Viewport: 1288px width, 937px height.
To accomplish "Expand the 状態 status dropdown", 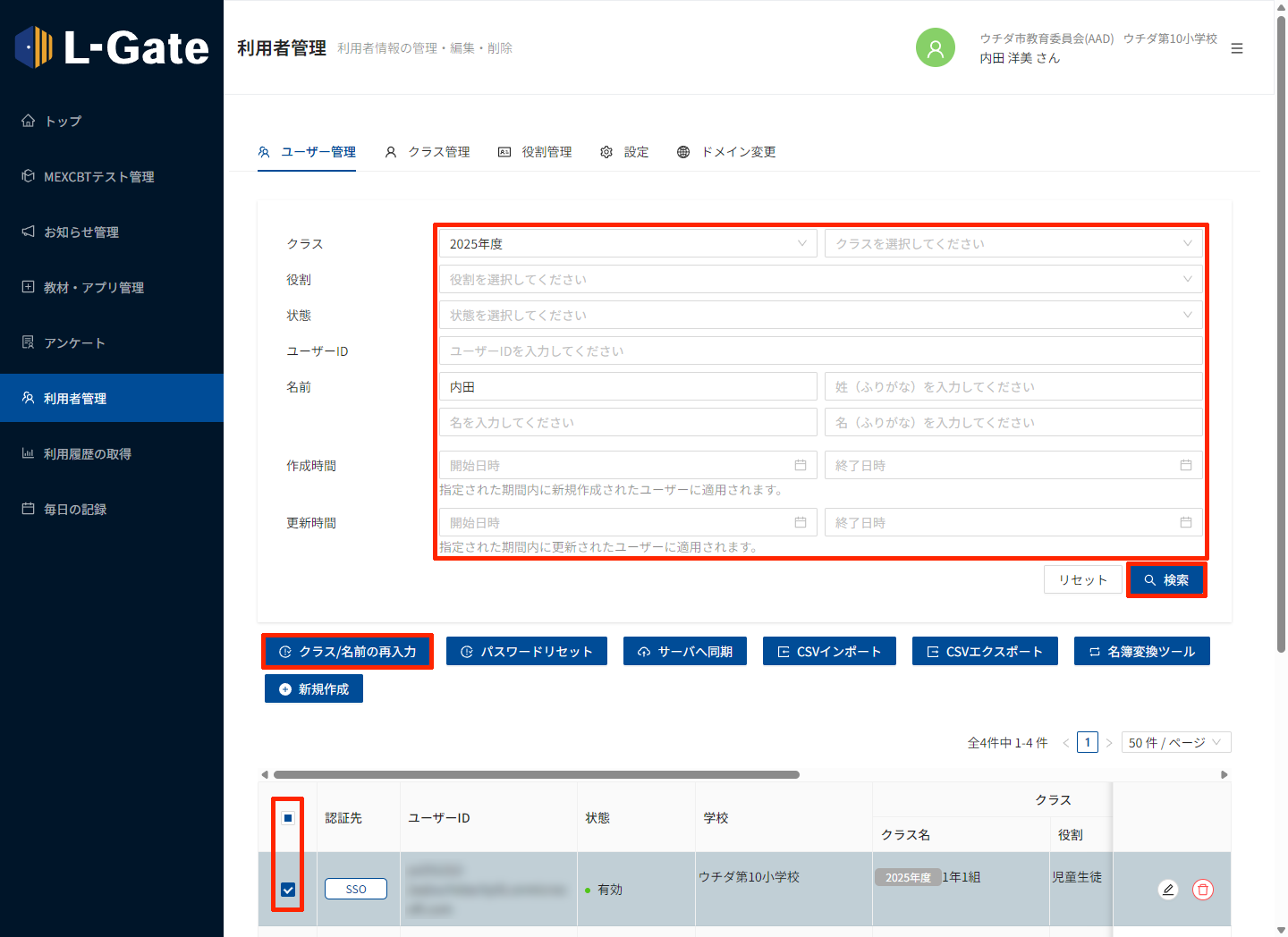I will (x=820, y=316).
